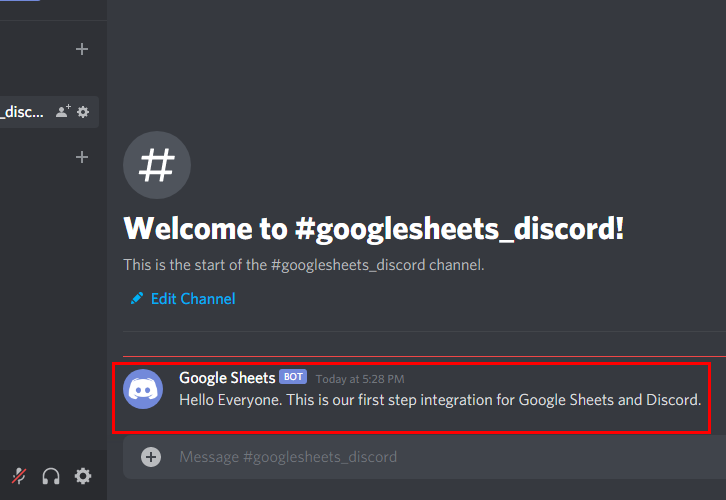Screen dimensions: 726x500
Task: Click the large hashtag channel icon
Action: [x=157, y=165]
